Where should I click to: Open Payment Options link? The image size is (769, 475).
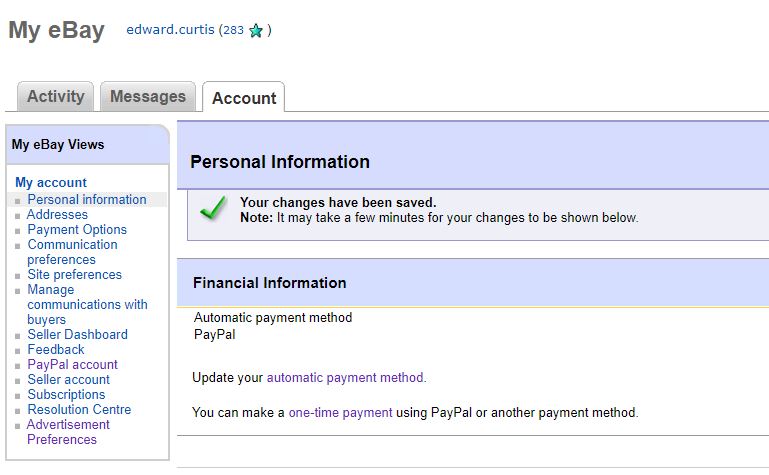[77, 229]
